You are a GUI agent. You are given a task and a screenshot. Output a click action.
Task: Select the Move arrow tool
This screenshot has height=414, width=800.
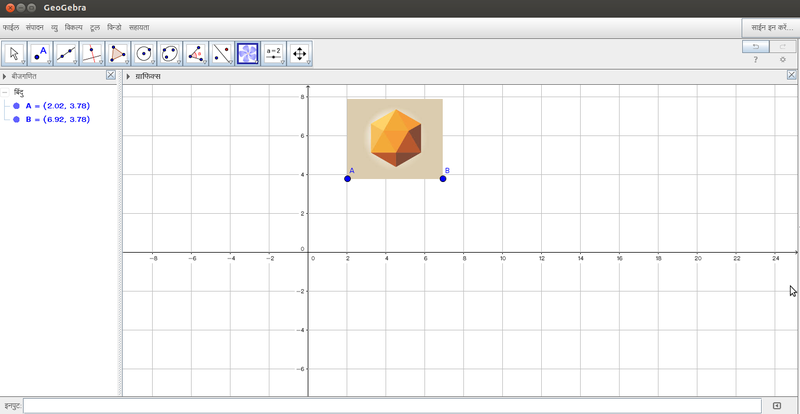point(14,54)
